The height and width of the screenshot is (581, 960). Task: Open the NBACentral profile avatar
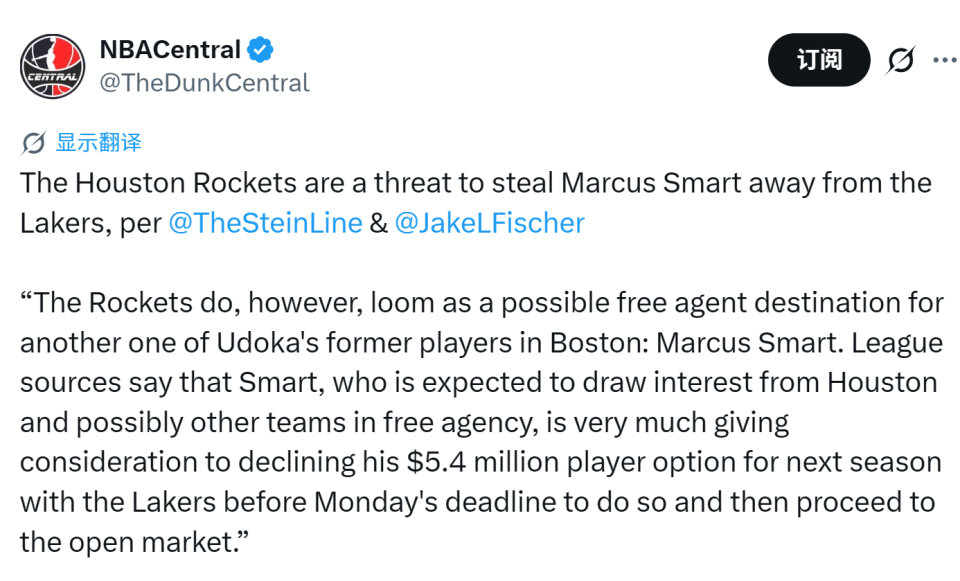pyautogui.click(x=52, y=66)
